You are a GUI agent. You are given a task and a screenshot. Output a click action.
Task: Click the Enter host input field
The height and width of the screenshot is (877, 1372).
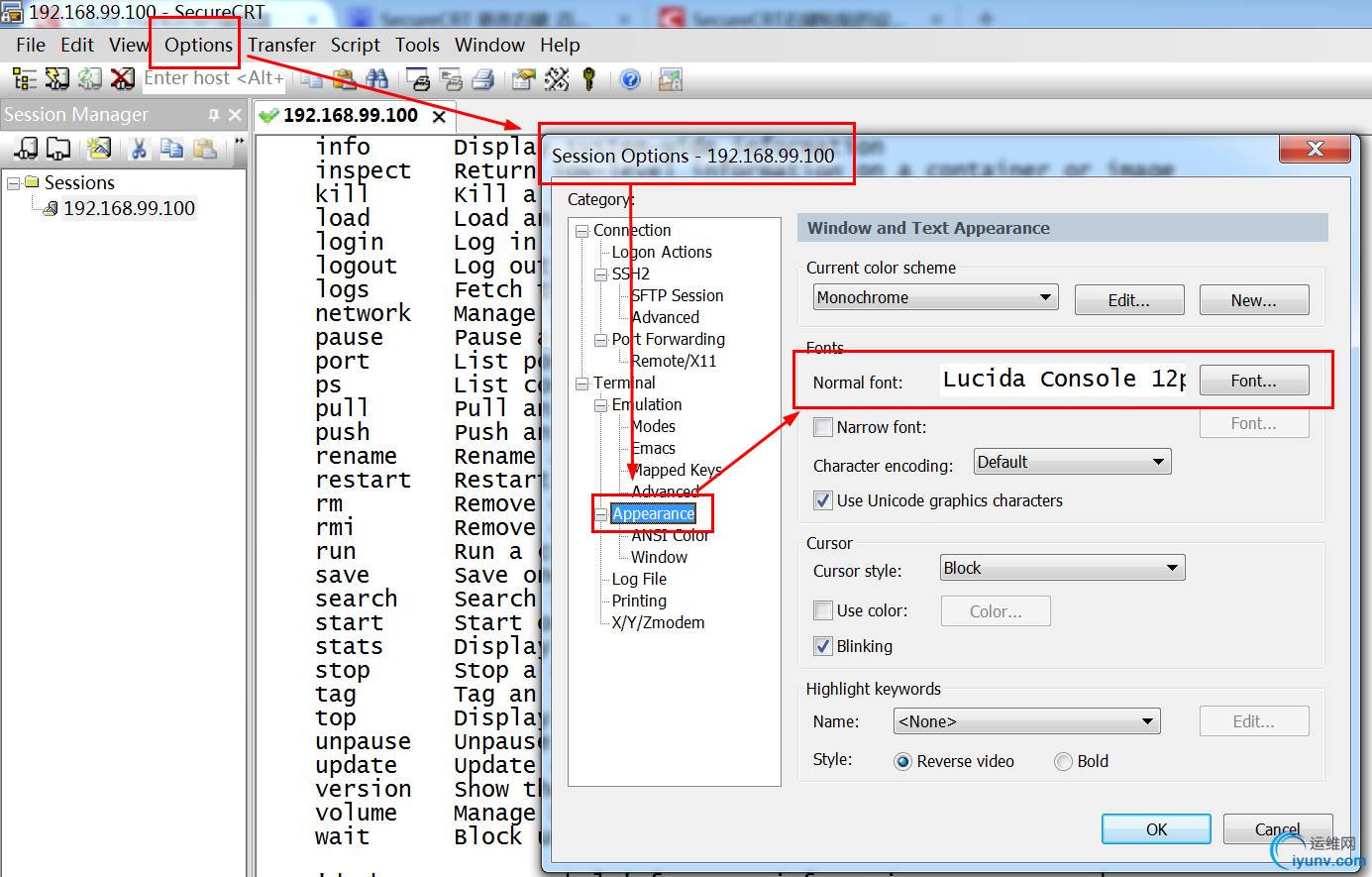214,78
